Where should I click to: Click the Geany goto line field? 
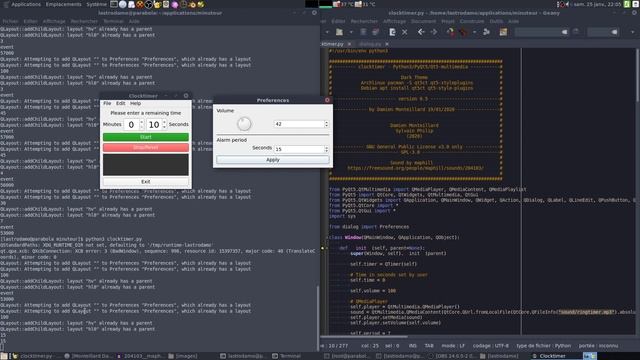(x=602, y=32)
